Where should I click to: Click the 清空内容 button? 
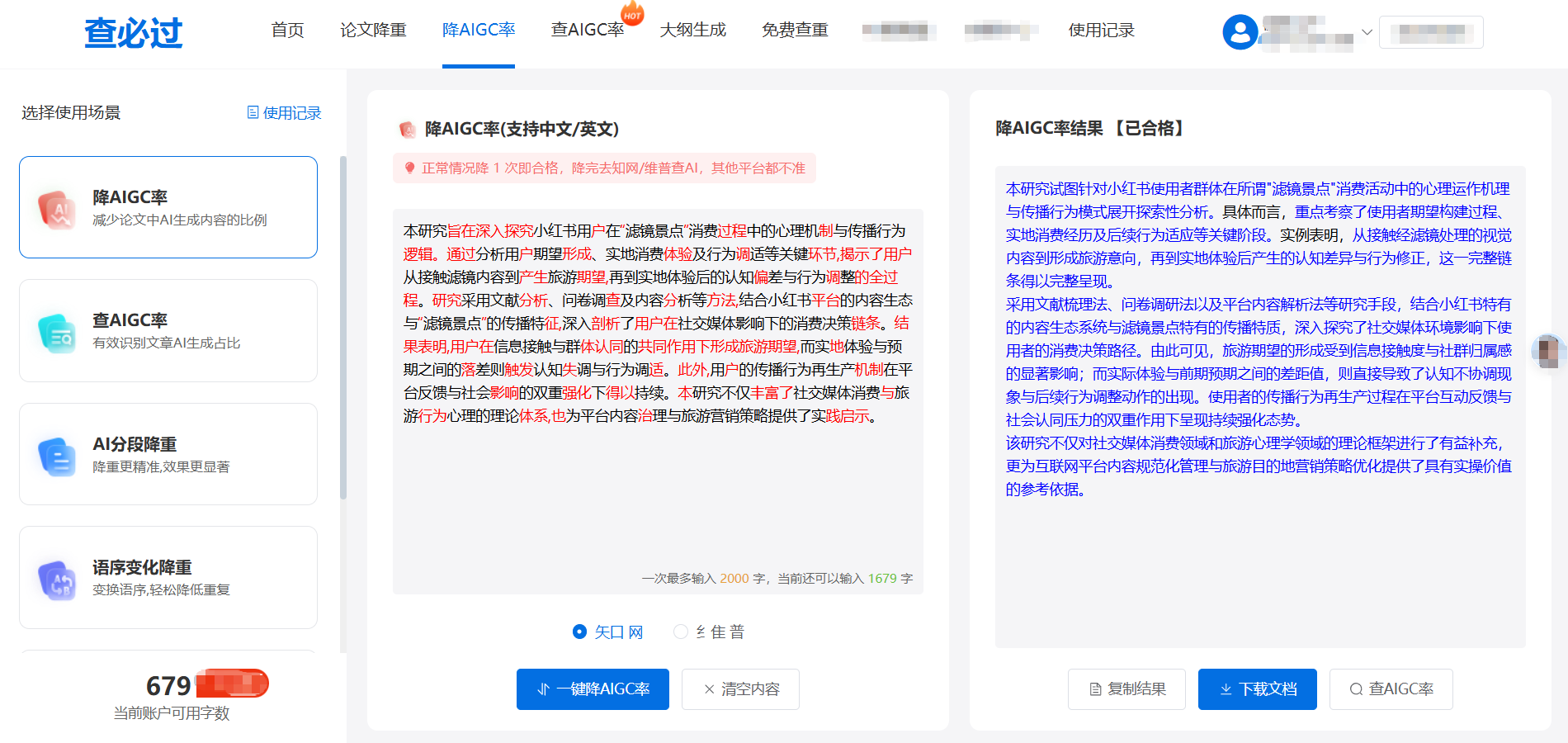point(740,689)
